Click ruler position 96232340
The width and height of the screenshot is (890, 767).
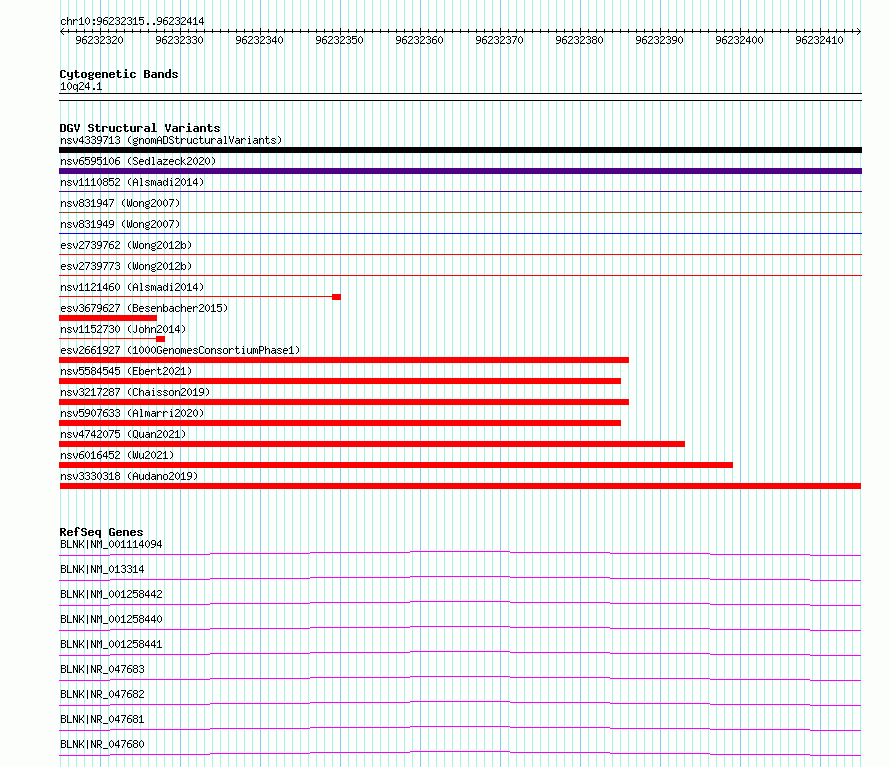pos(259,40)
